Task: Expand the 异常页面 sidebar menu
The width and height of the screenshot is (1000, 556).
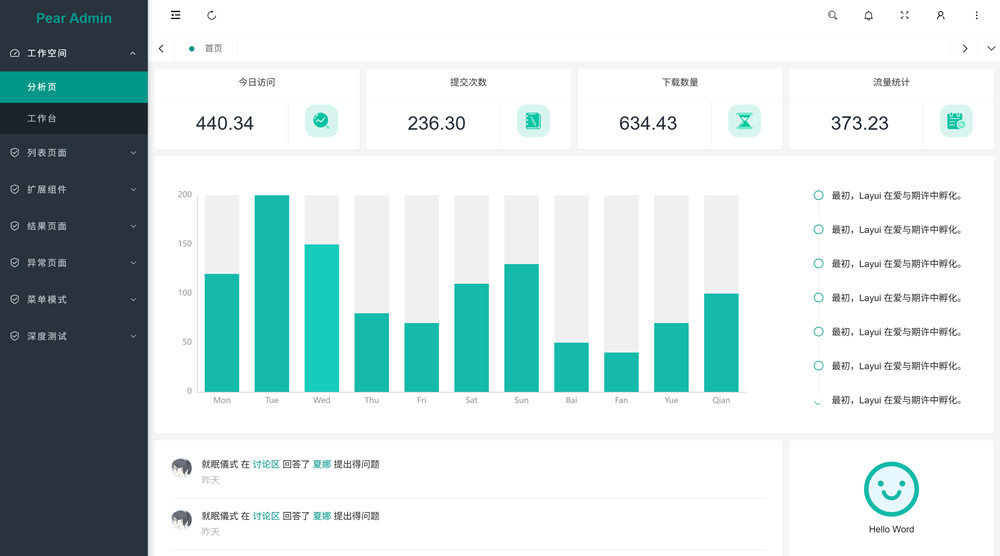Action: [x=74, y=263]
